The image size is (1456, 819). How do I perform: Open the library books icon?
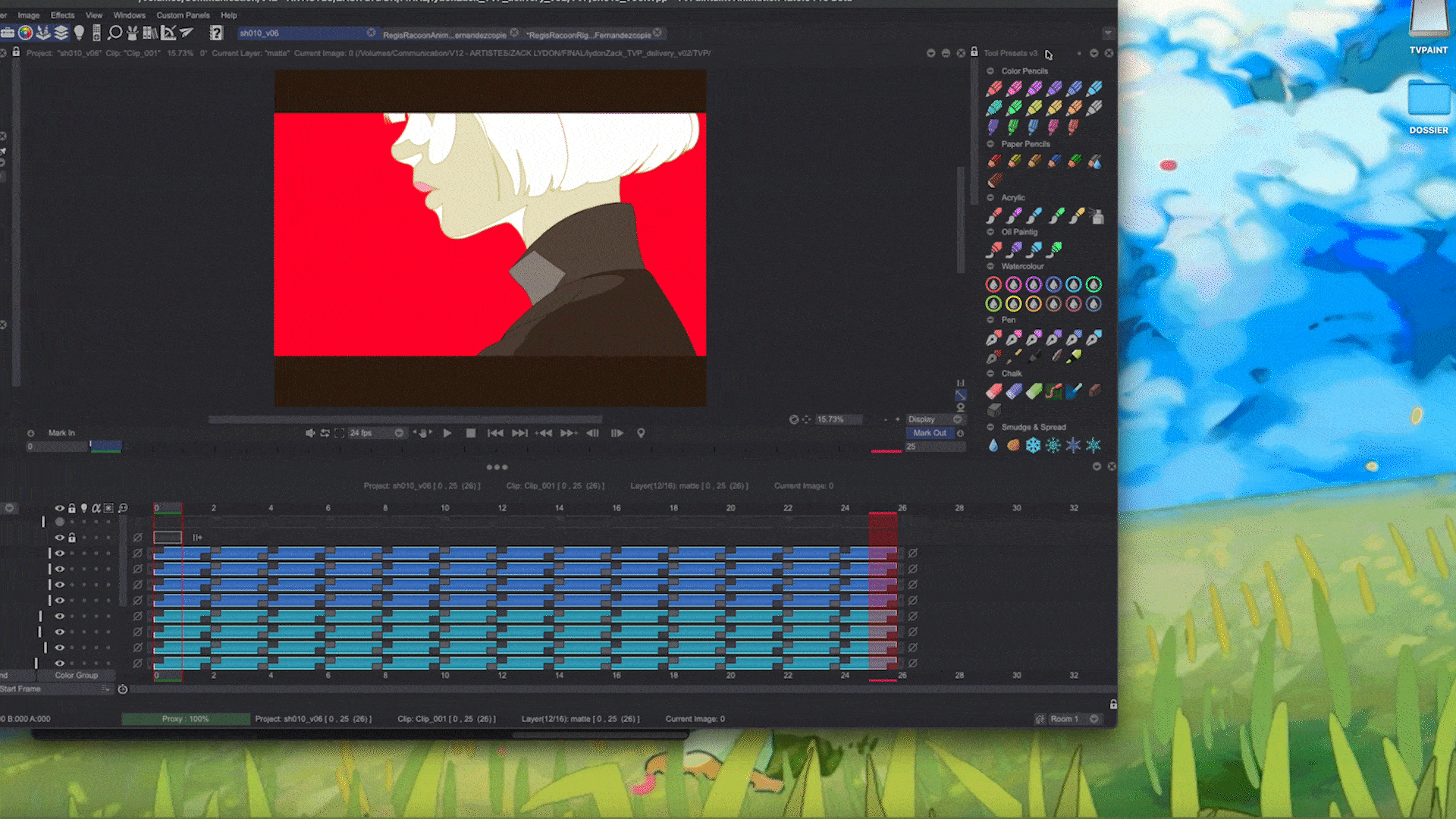click(150, 33)
